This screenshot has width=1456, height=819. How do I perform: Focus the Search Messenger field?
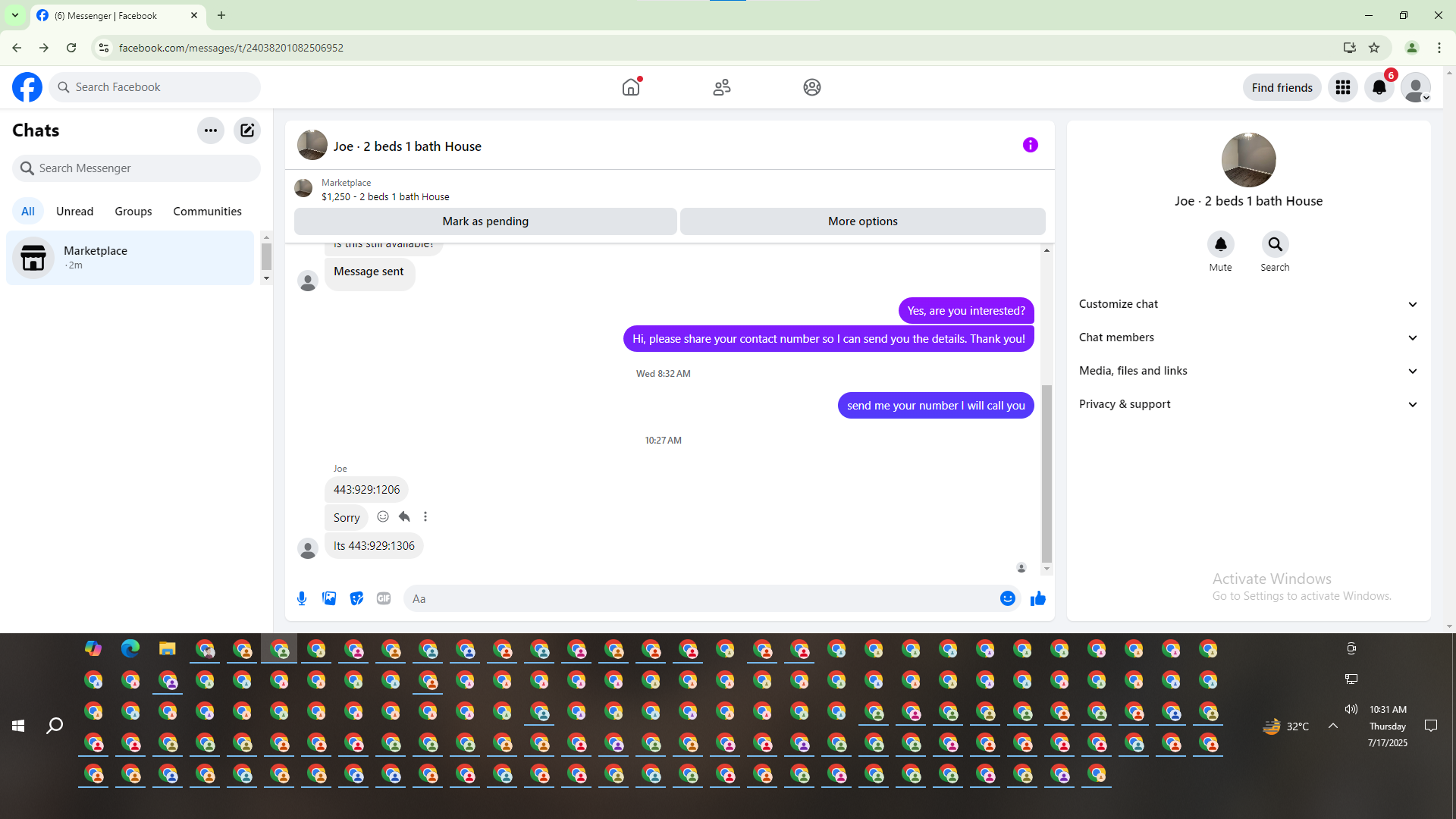(136, 168)
